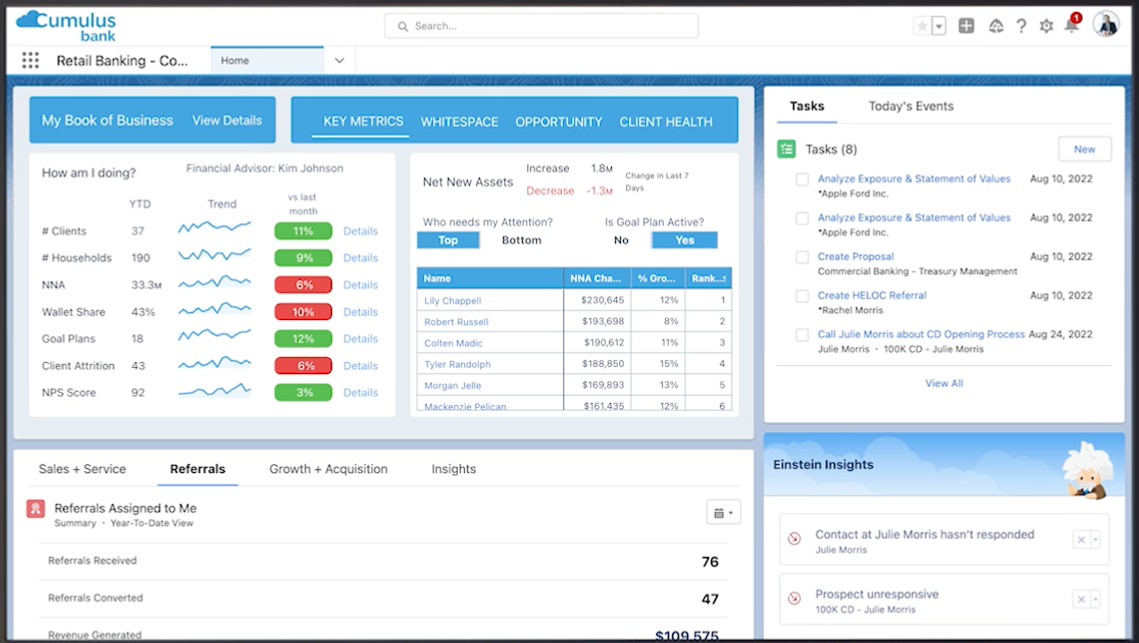Click the notifications bell icon
1139x643 pixels.
pos(1069,26)
